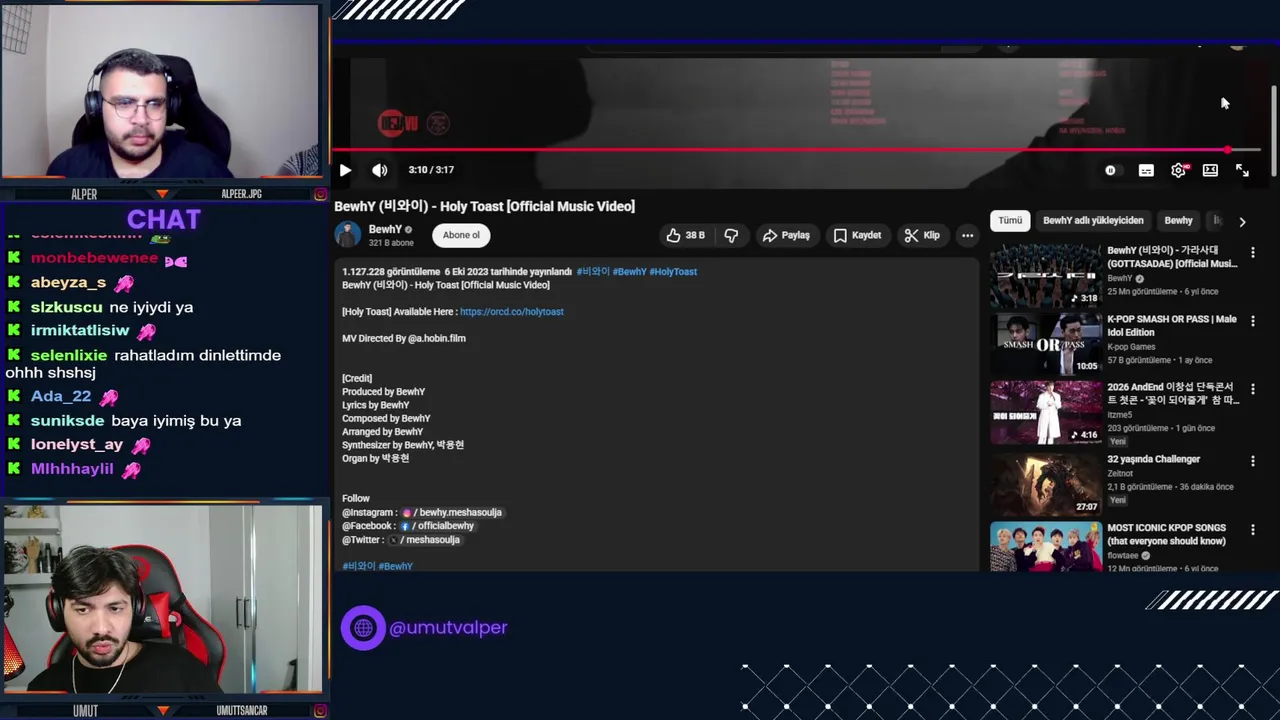Viewport: 1280px width, 720px height.
Task: Click the Instagram icon next to ALPEER.JPG
Action: point(320,194)
